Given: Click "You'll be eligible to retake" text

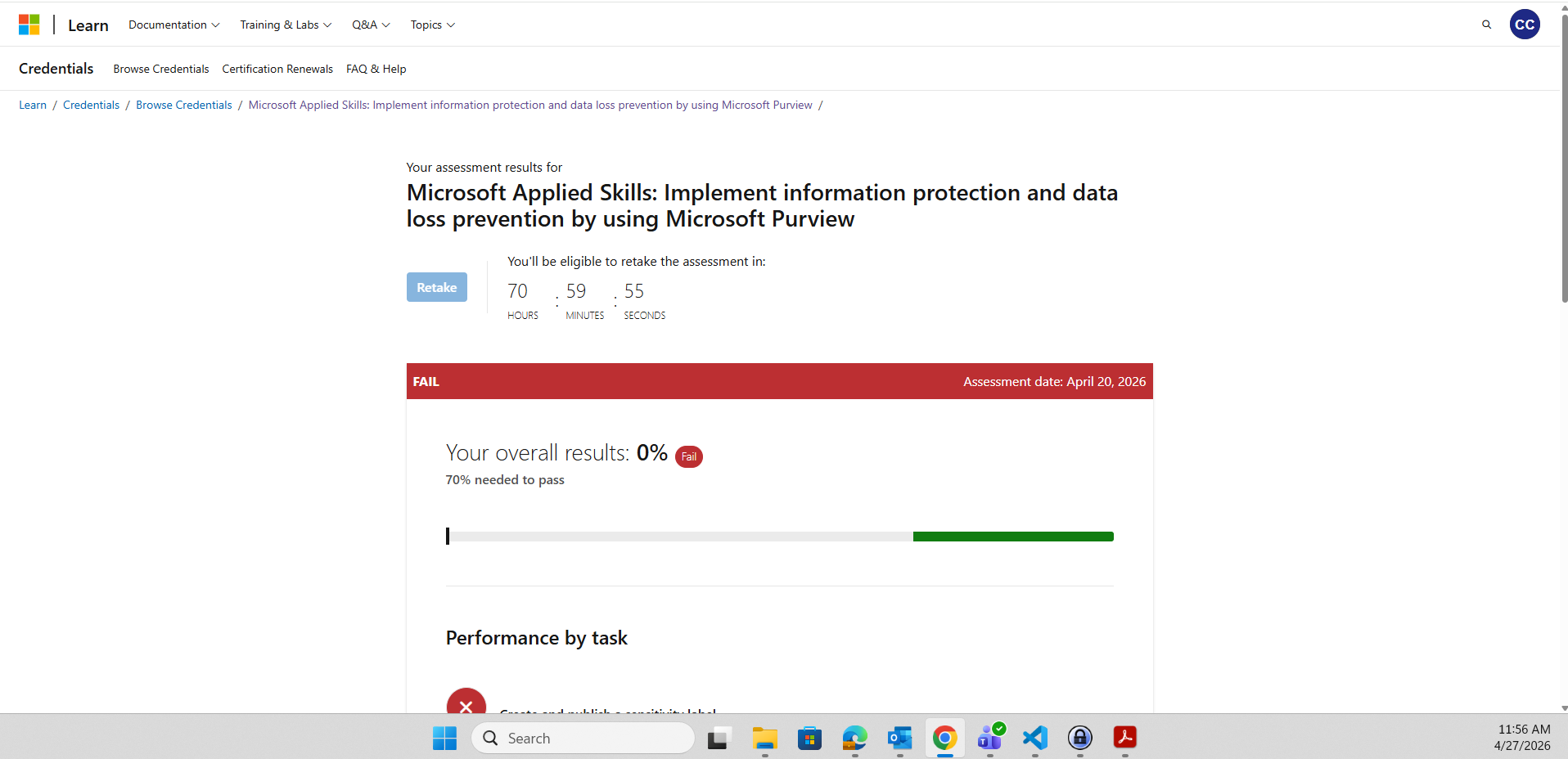Looking at the screenshot, I should click(x=637, y=262).
